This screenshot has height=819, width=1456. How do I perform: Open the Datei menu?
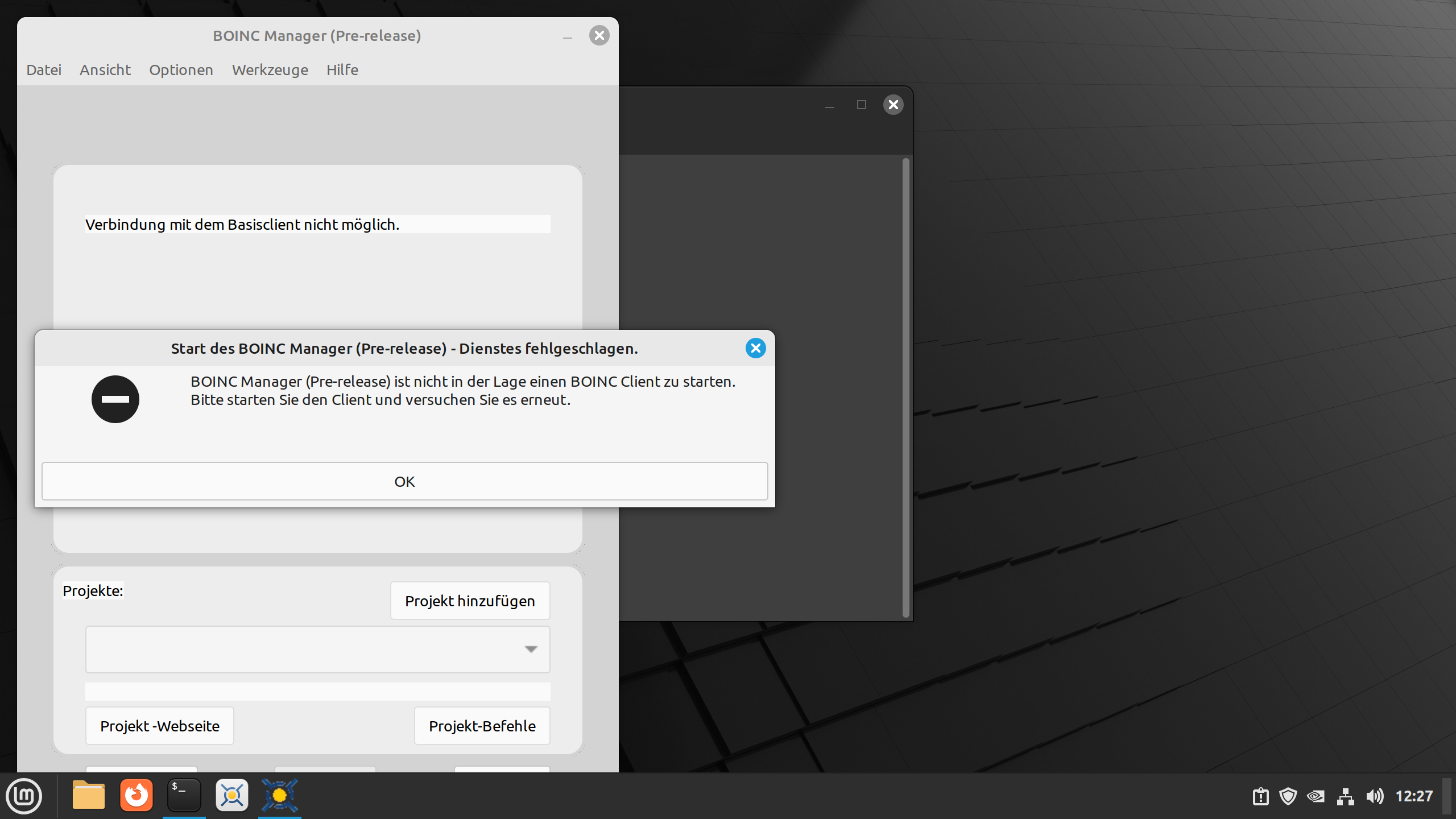pos(44,69)
